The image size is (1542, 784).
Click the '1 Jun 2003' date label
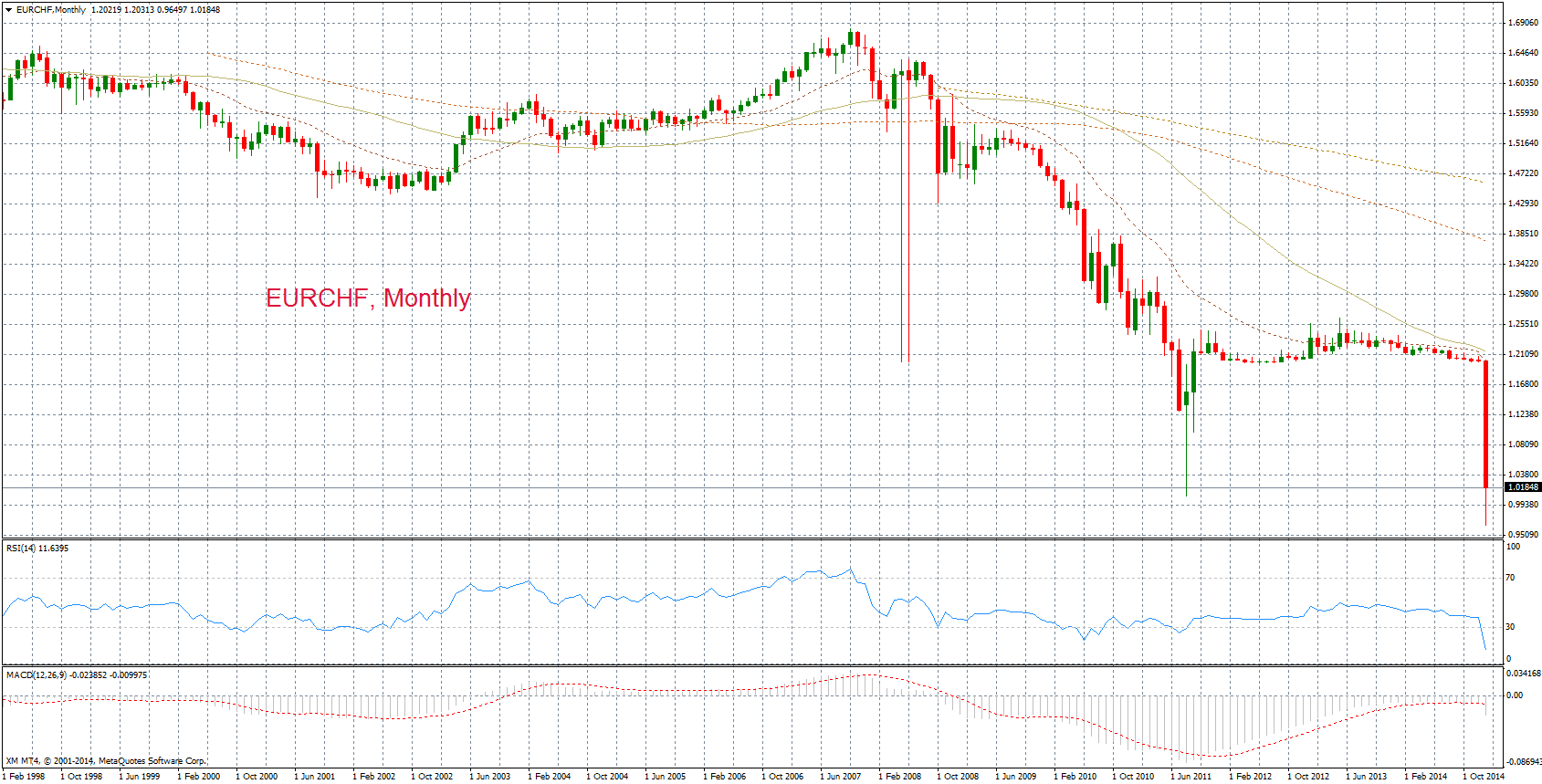[490, 776]
